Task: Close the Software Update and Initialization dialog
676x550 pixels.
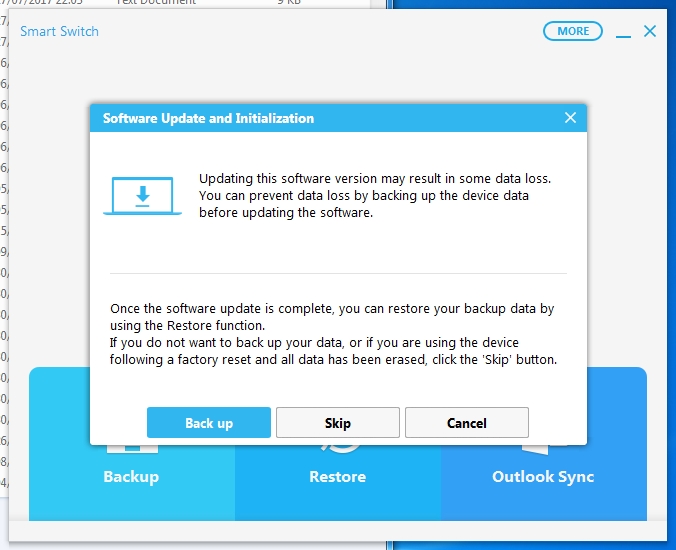Action: tap(570, 118)
